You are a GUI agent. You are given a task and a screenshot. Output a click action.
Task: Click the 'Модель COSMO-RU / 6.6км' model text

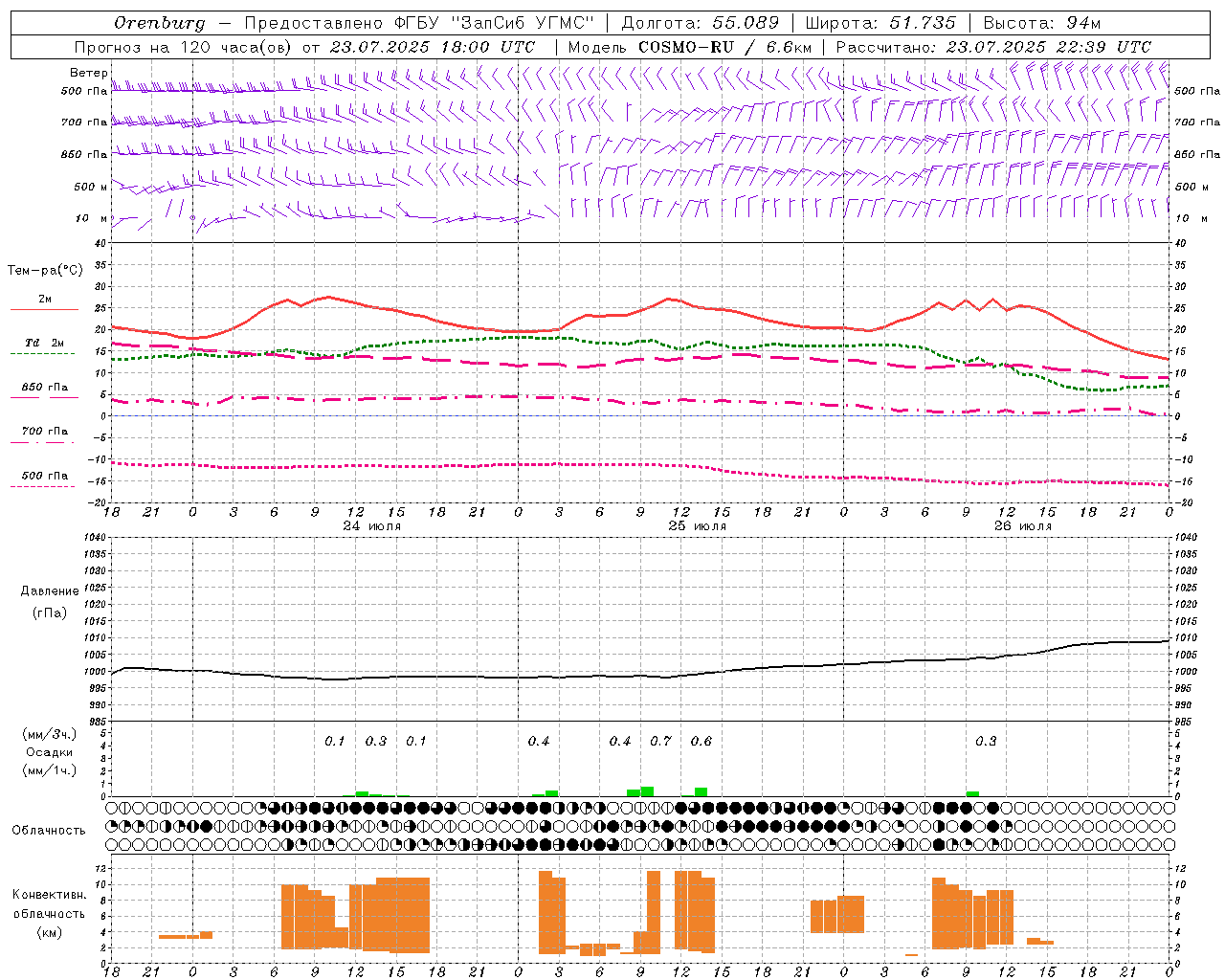tap(690, 47)
